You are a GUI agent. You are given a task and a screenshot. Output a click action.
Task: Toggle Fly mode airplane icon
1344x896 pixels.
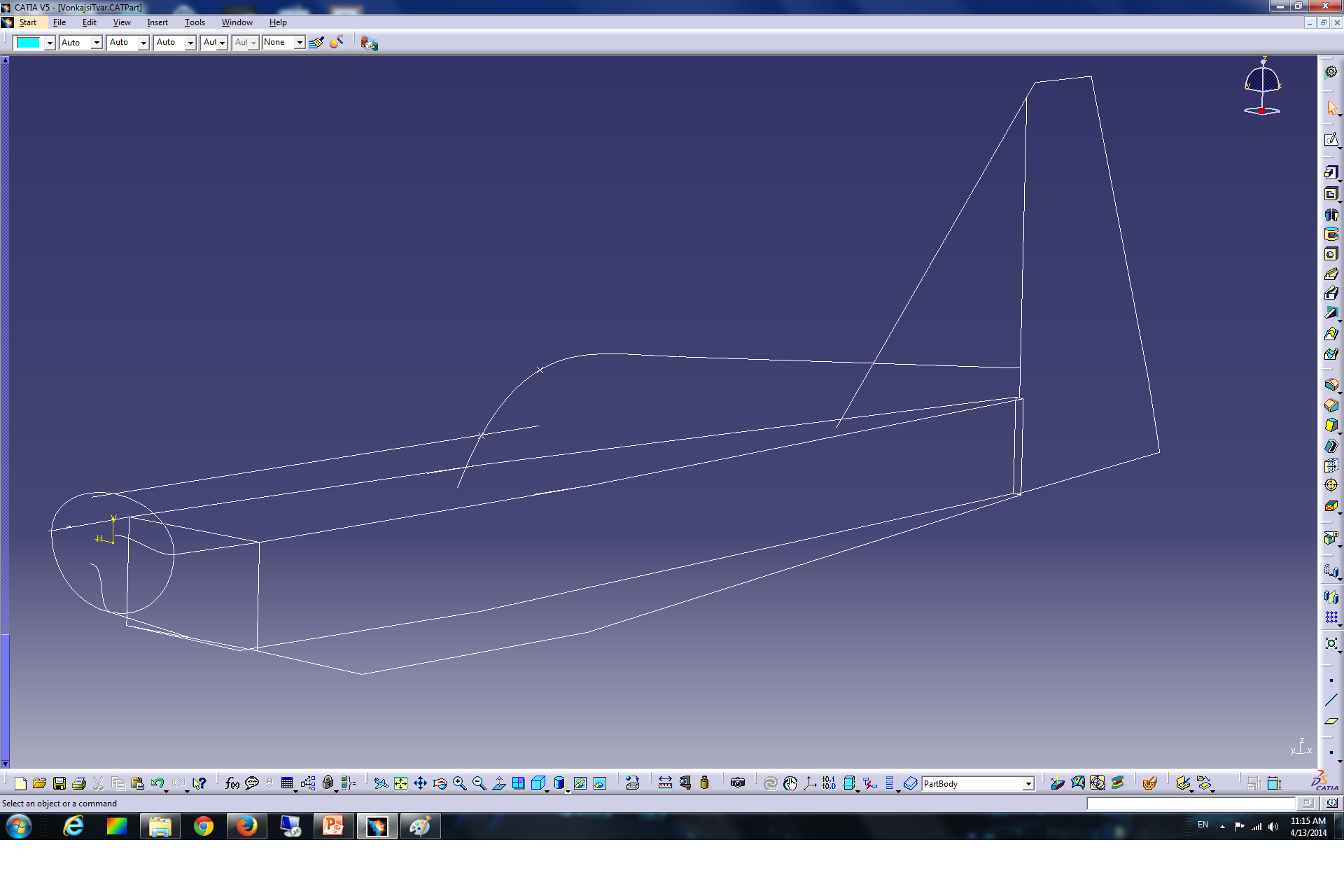(380, 783)
